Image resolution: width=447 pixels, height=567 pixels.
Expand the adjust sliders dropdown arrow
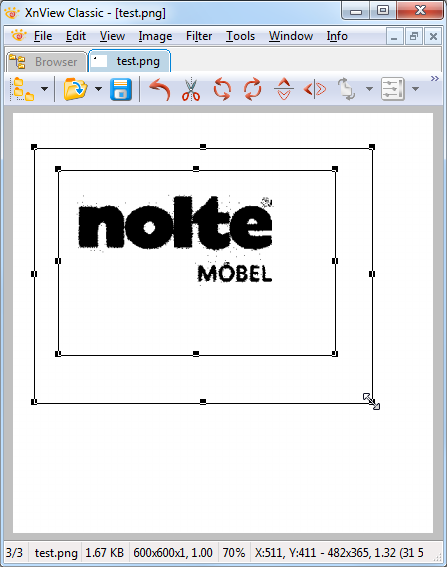[x=415, y=89]
